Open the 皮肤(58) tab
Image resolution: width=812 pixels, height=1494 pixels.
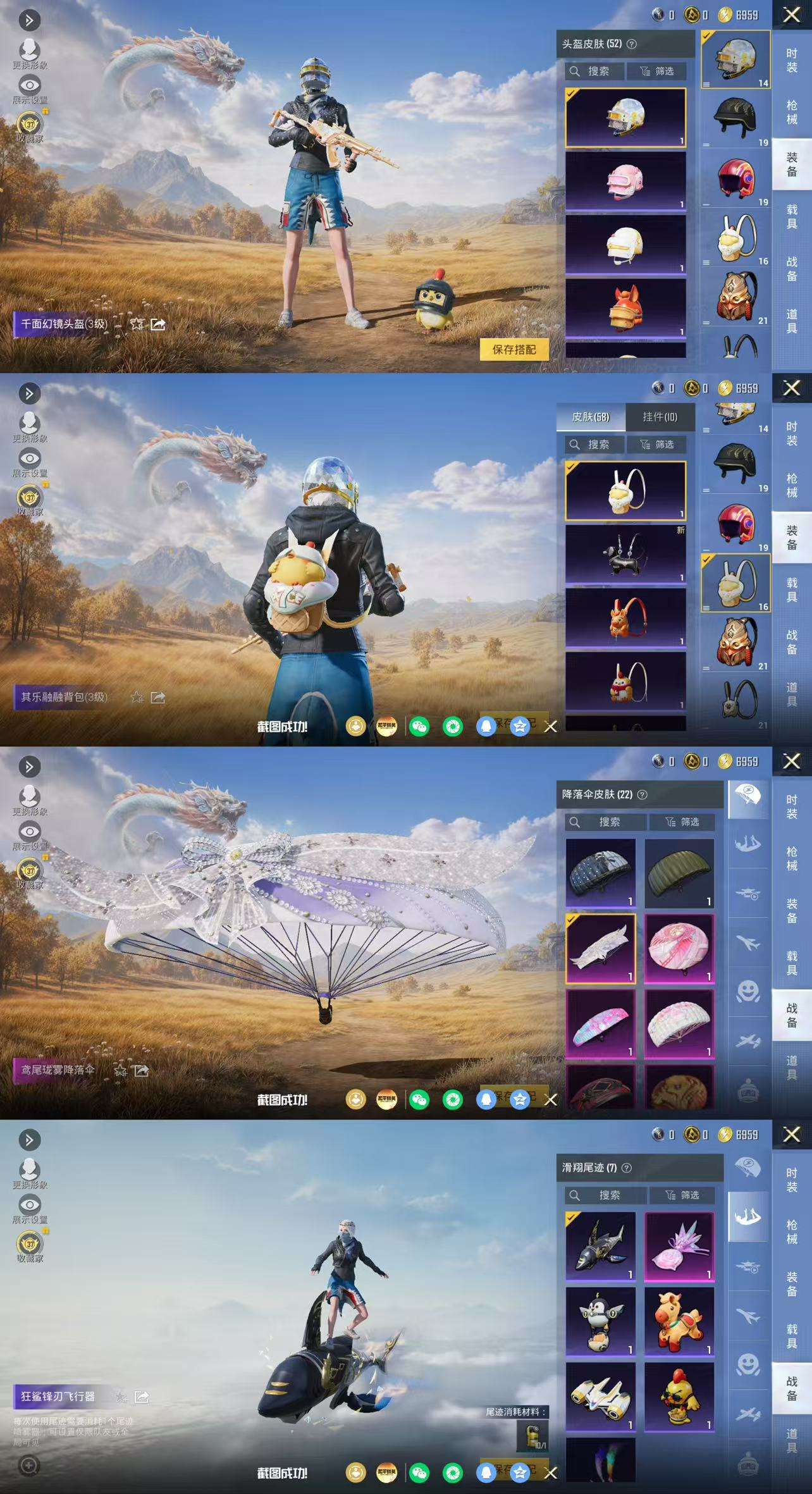coord(591,417)
